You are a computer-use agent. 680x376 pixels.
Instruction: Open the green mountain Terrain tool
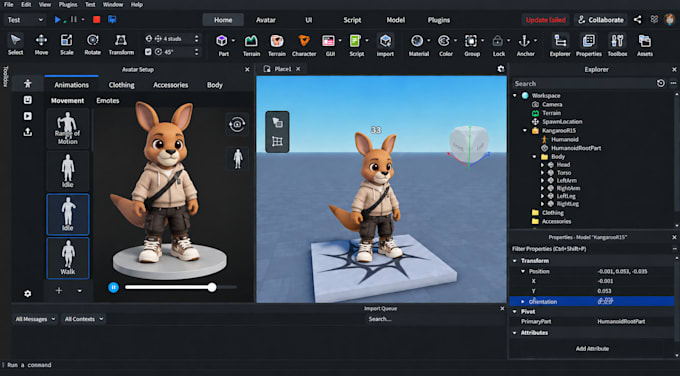click(x=251, y=45)
